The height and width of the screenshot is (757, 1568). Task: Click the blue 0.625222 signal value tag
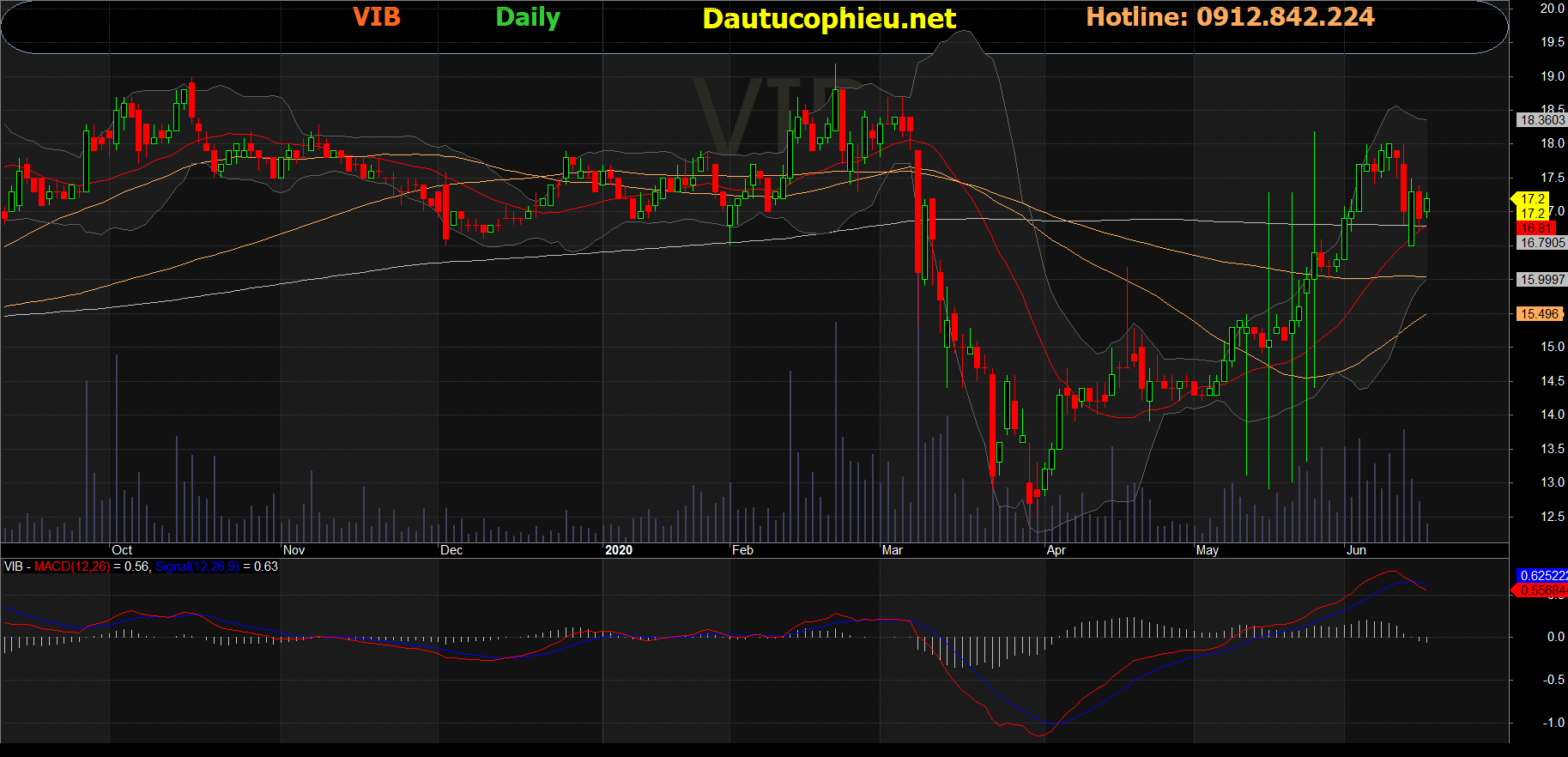1542,576
